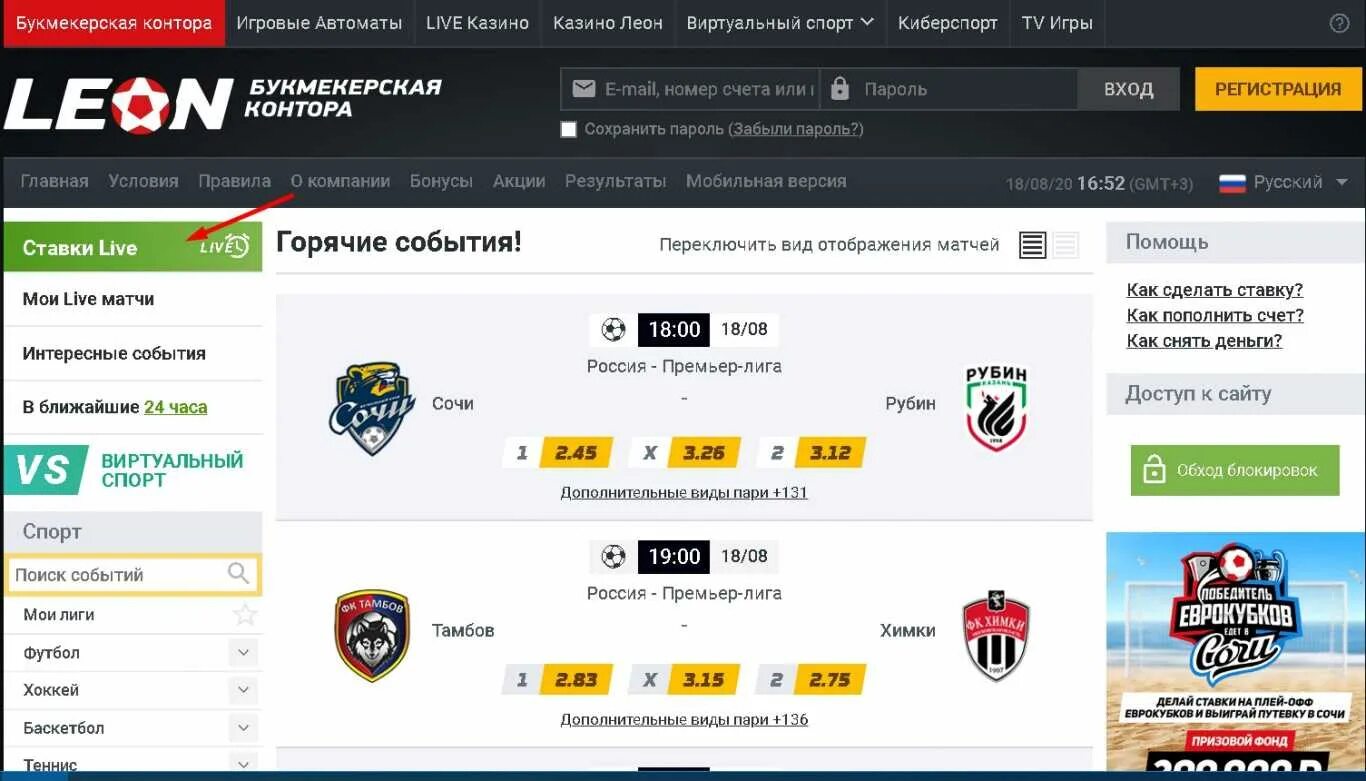Click the VS Виртуальный спорт banner
Image resolution: width=1366 pixels, height=781 pixels.
click(133, 470)
